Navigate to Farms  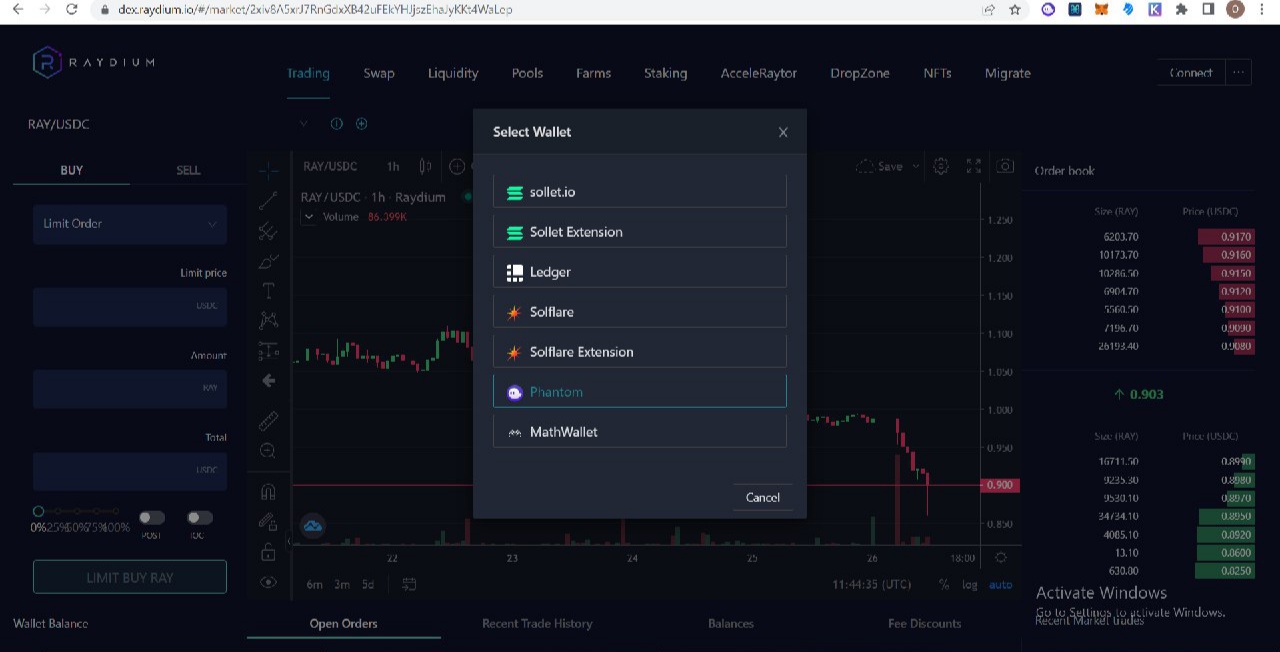click(x=593, y=73)
